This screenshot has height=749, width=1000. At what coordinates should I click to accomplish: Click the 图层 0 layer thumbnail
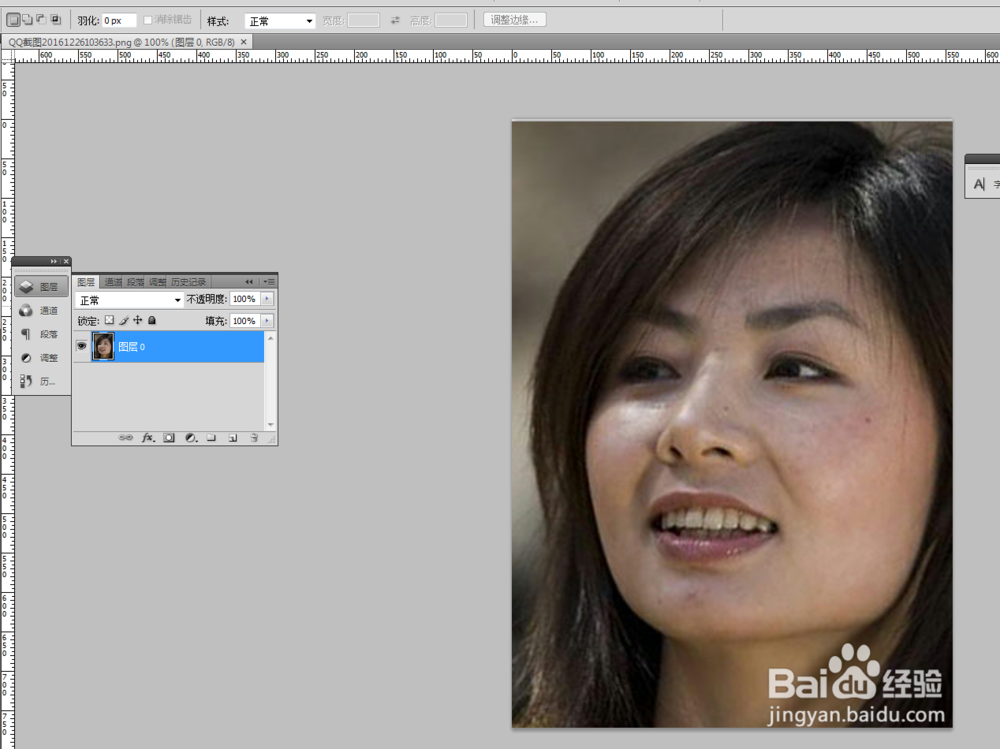pyautogui.click(x=103, y=346)
